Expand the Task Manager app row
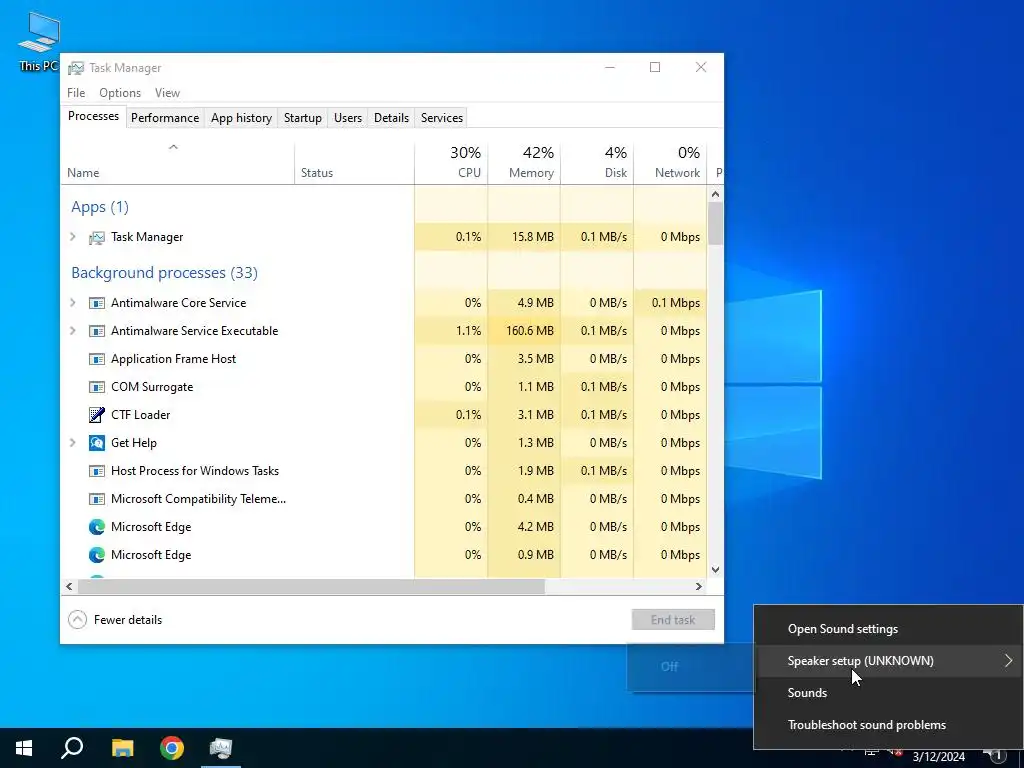 pyautogui.click(x=72, y=237)
